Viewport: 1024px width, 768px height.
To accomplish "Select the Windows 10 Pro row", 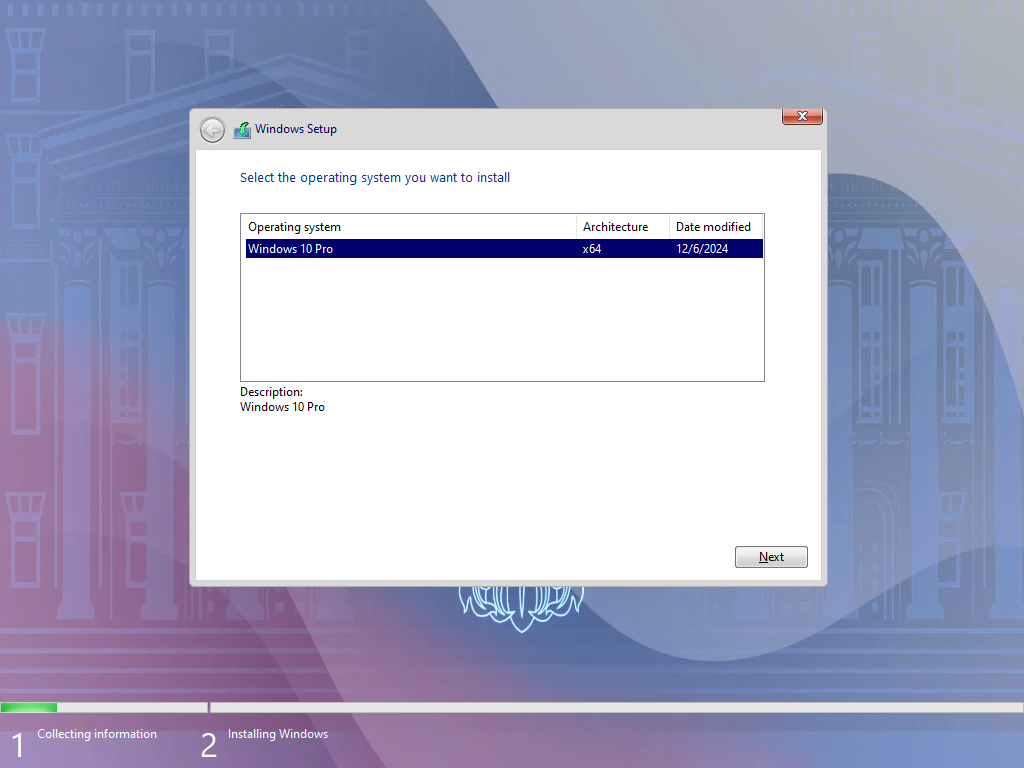I will 504,249.
